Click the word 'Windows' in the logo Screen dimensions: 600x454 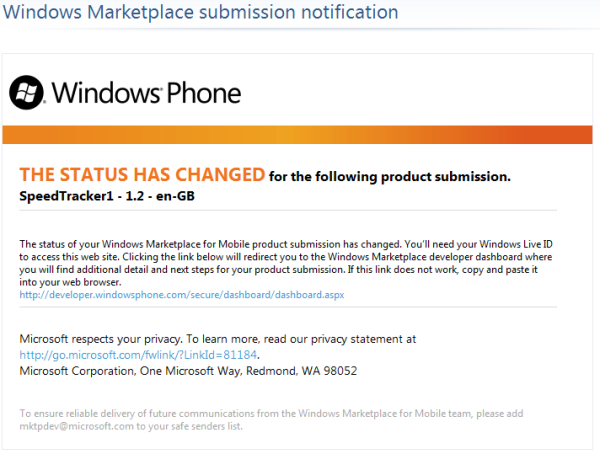pyautogui.click(x=106, y=93)
